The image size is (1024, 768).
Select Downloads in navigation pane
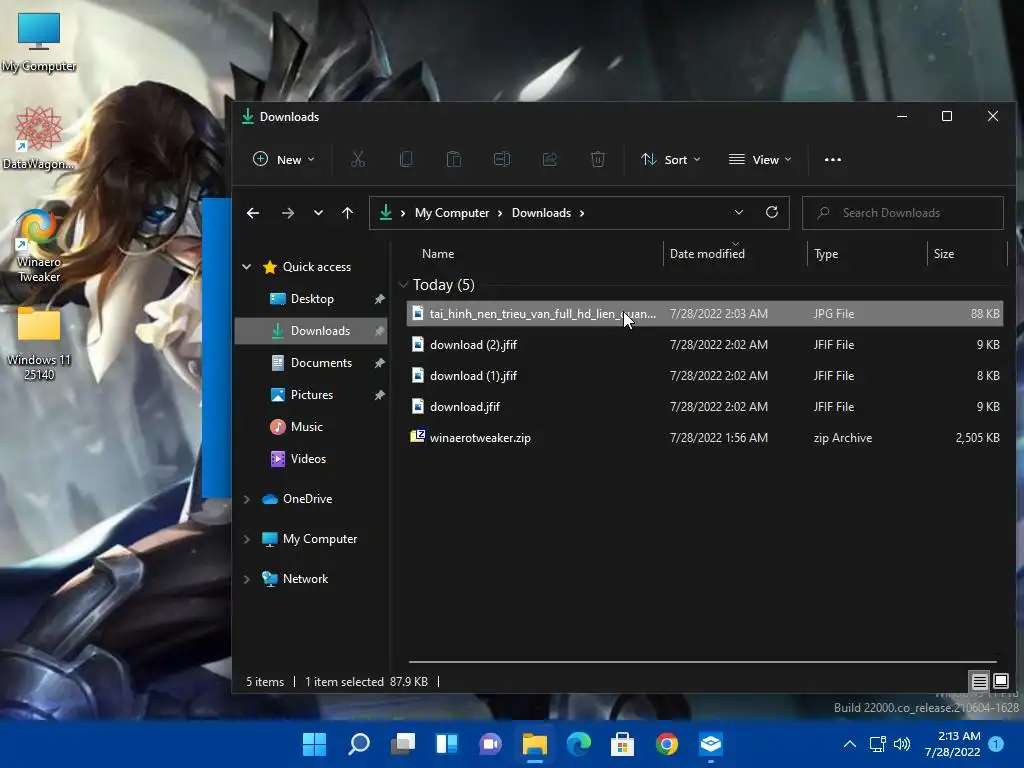pyautogui.click(x=312, y=330)
